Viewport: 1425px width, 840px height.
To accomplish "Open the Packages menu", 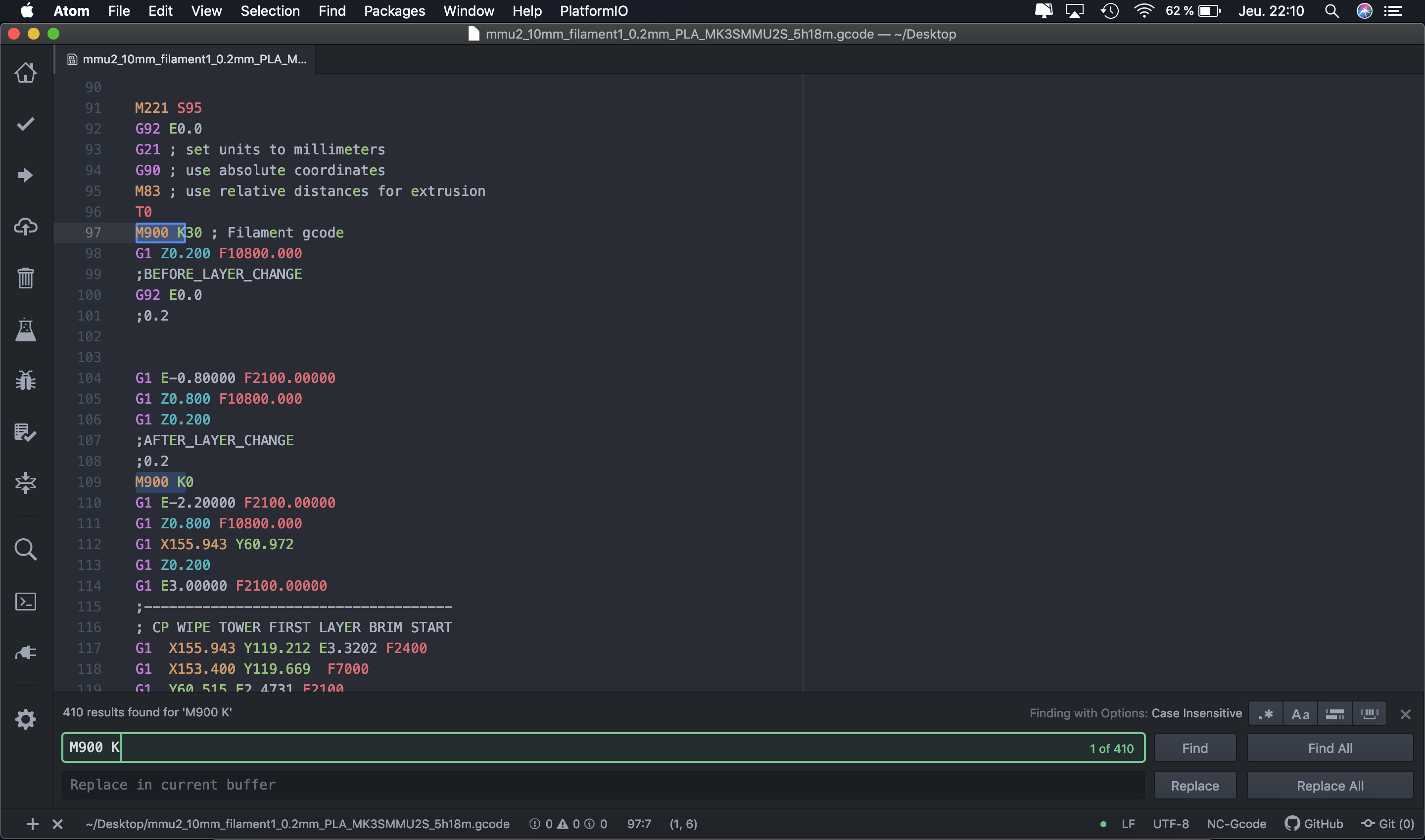I will 395,11.
